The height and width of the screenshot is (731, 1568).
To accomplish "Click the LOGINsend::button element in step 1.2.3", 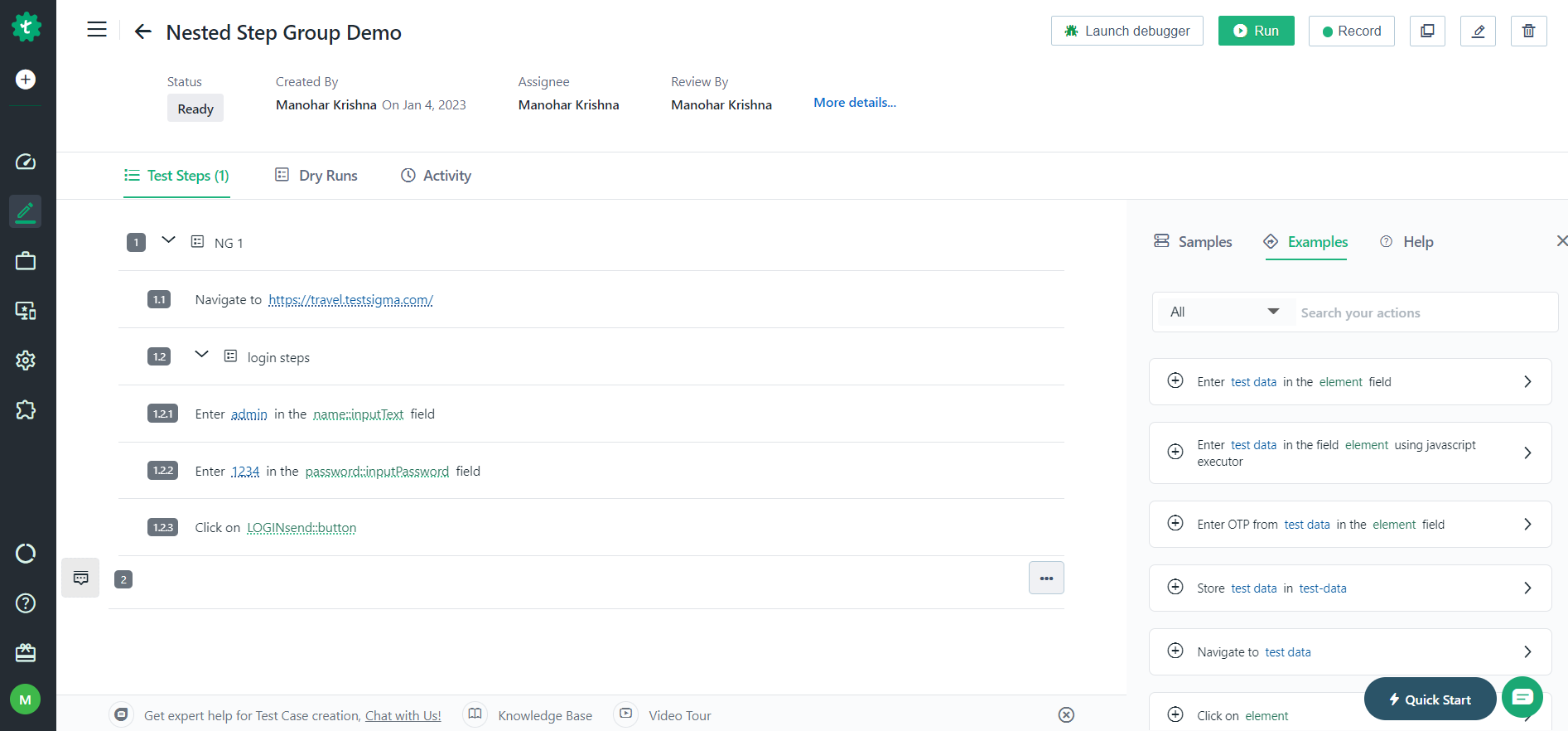I will coord(302,527).
